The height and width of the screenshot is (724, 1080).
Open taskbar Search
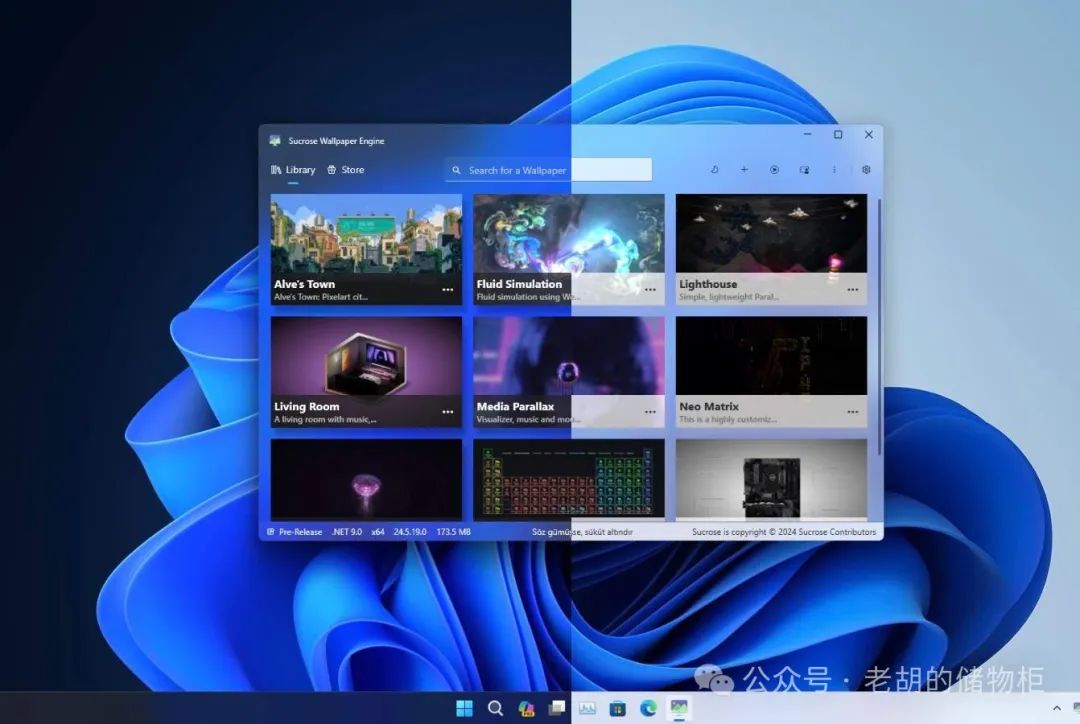pos(495,708)
